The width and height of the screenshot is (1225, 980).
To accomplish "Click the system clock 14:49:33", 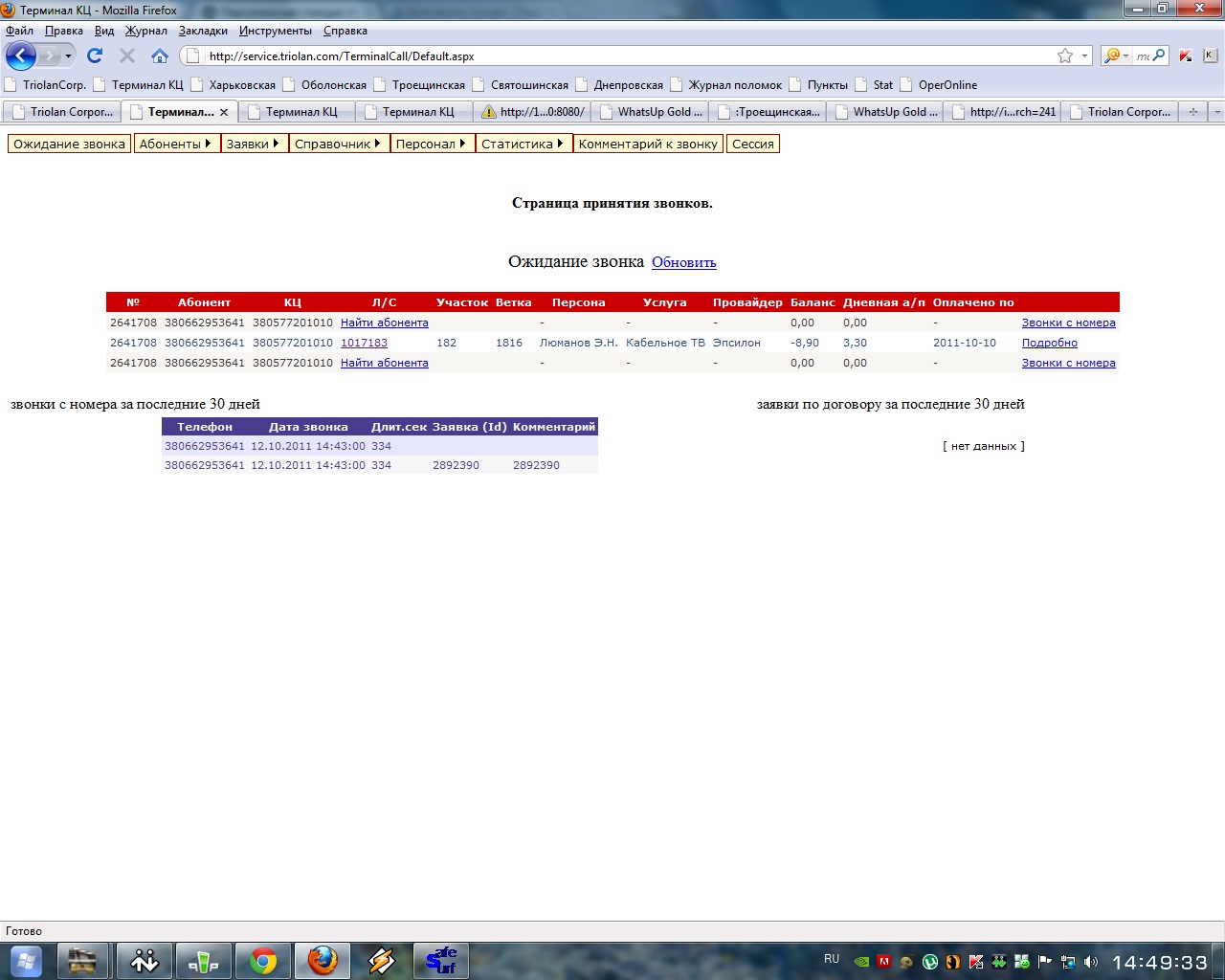I will coord(1160,962).
